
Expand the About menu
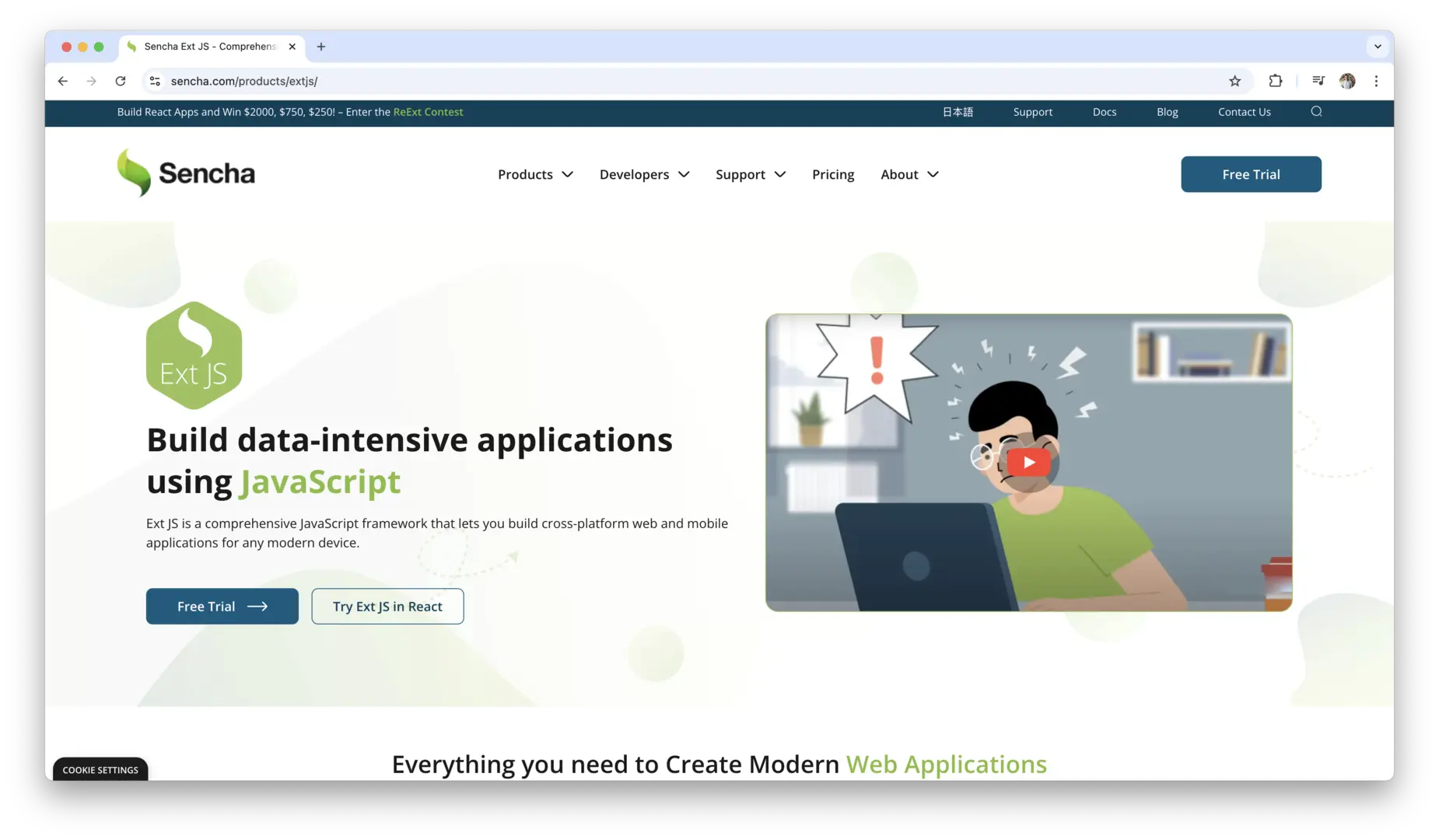(909, 174)
